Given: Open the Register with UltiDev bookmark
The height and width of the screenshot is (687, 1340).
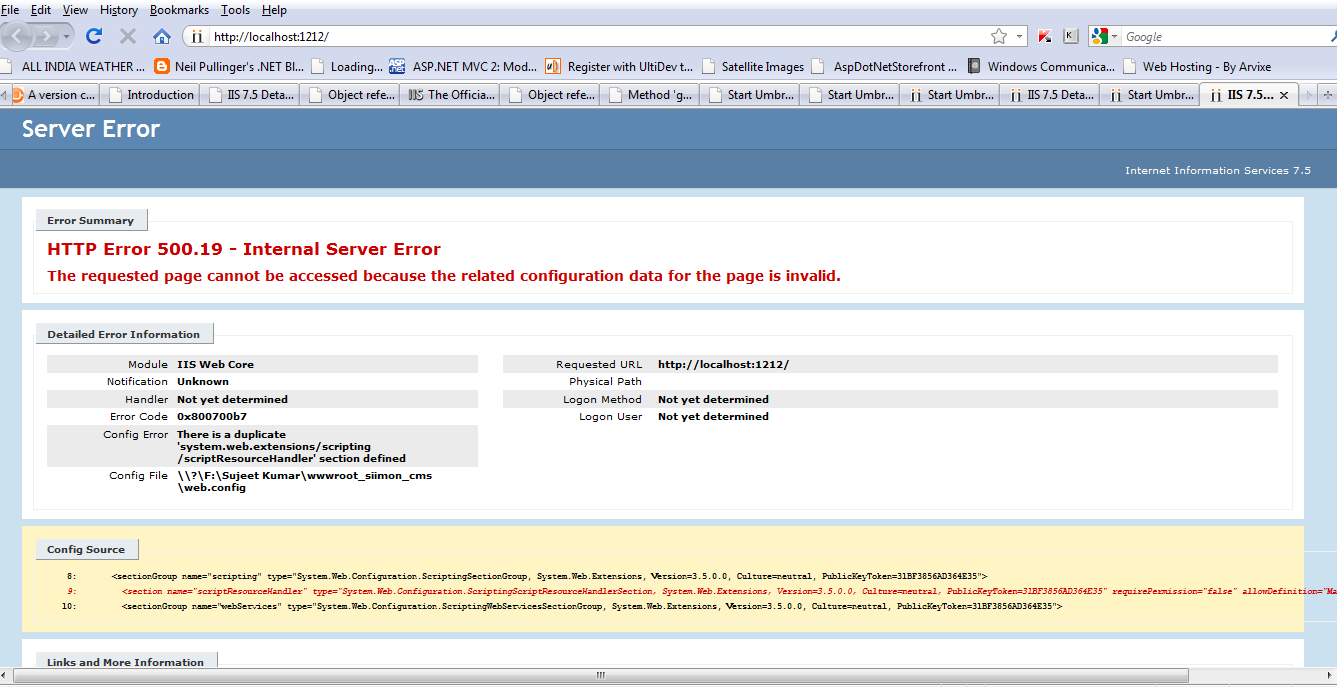Looking at the screenshot, I should pos(620,67).
